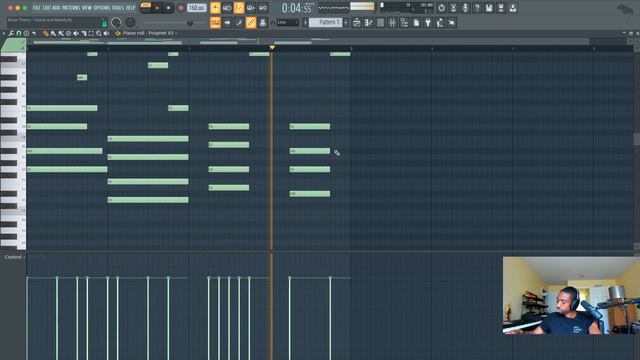The height and width of the screenshot is (360, 640).
Task: Open the Piano roll window icon
Action: pos(369,22)
